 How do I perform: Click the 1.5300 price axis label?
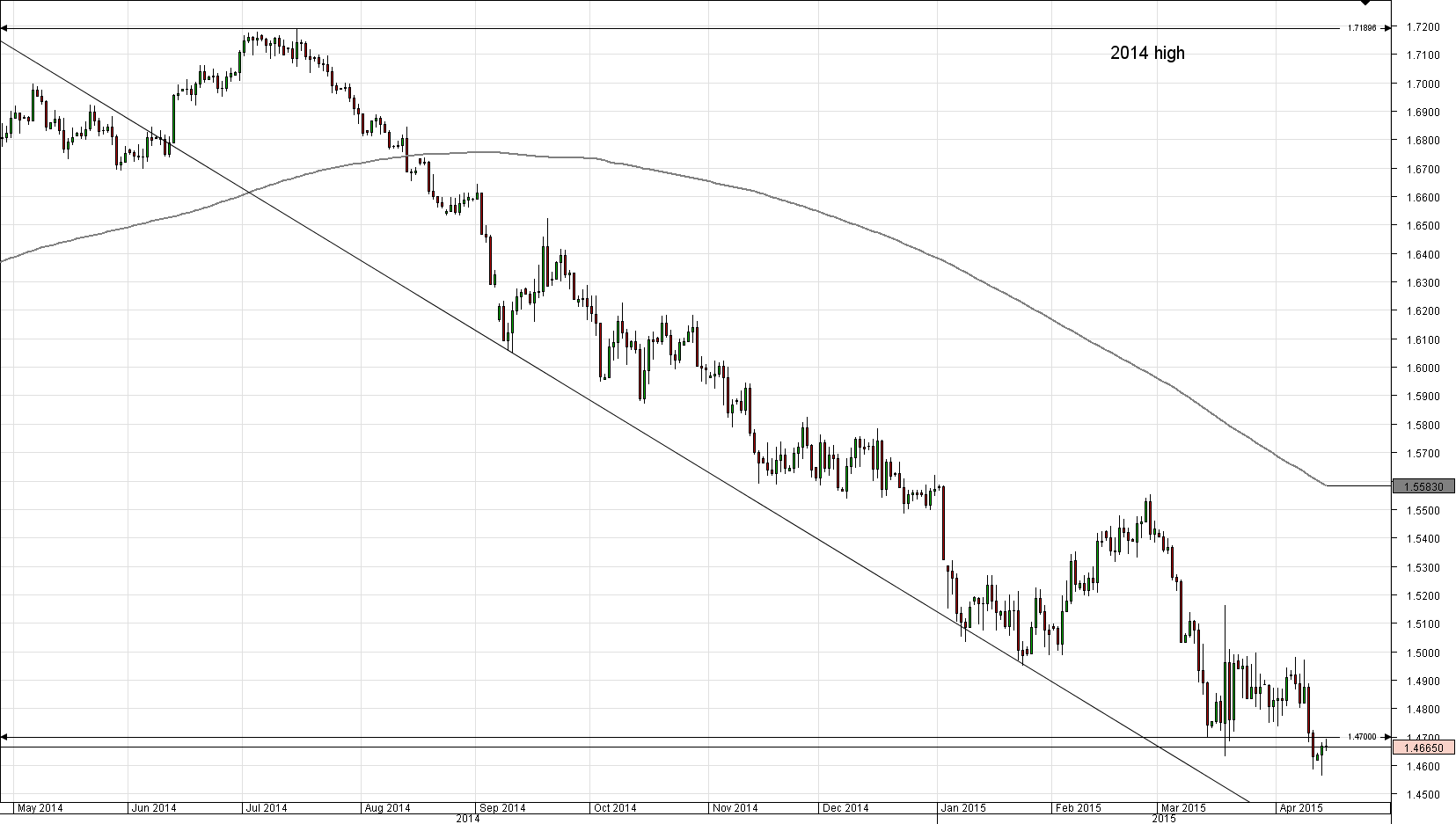(1423, 568)
